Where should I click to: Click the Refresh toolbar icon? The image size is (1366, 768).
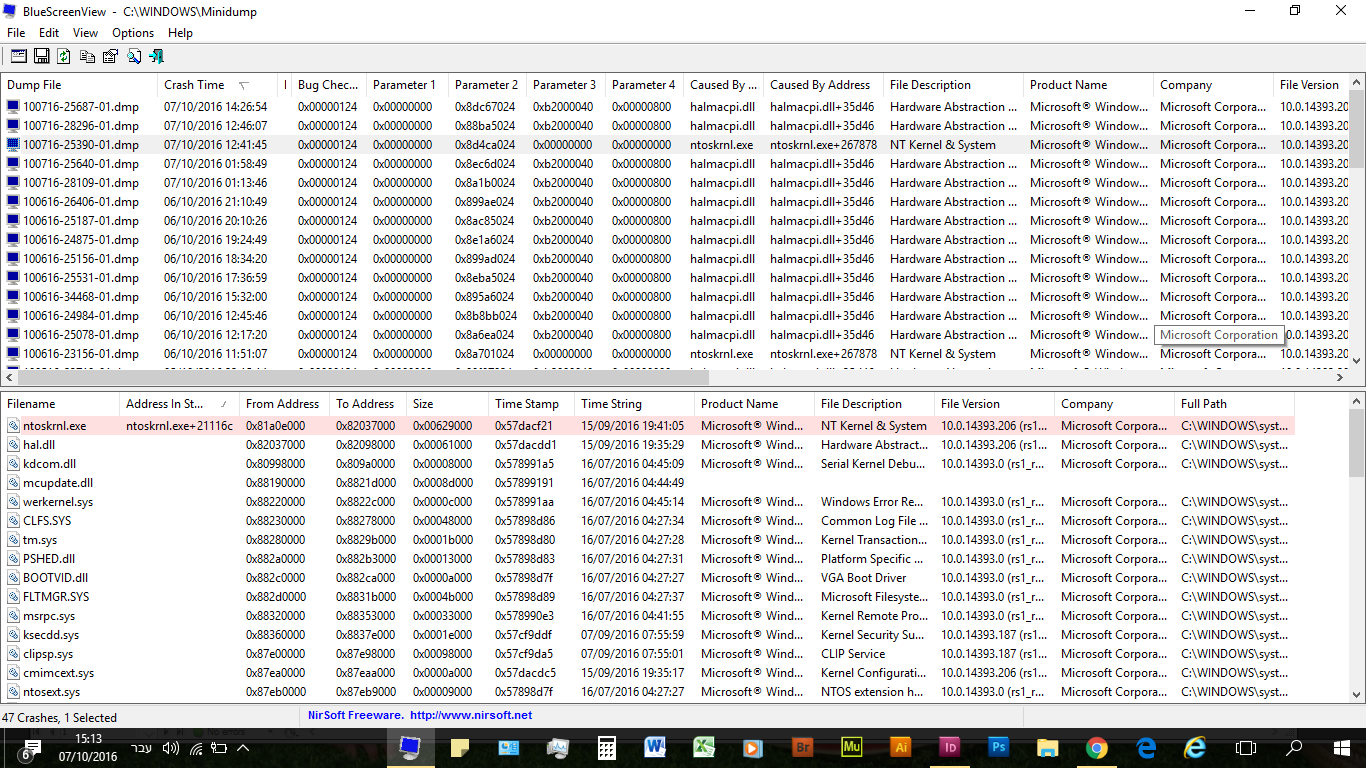(64, 56)
